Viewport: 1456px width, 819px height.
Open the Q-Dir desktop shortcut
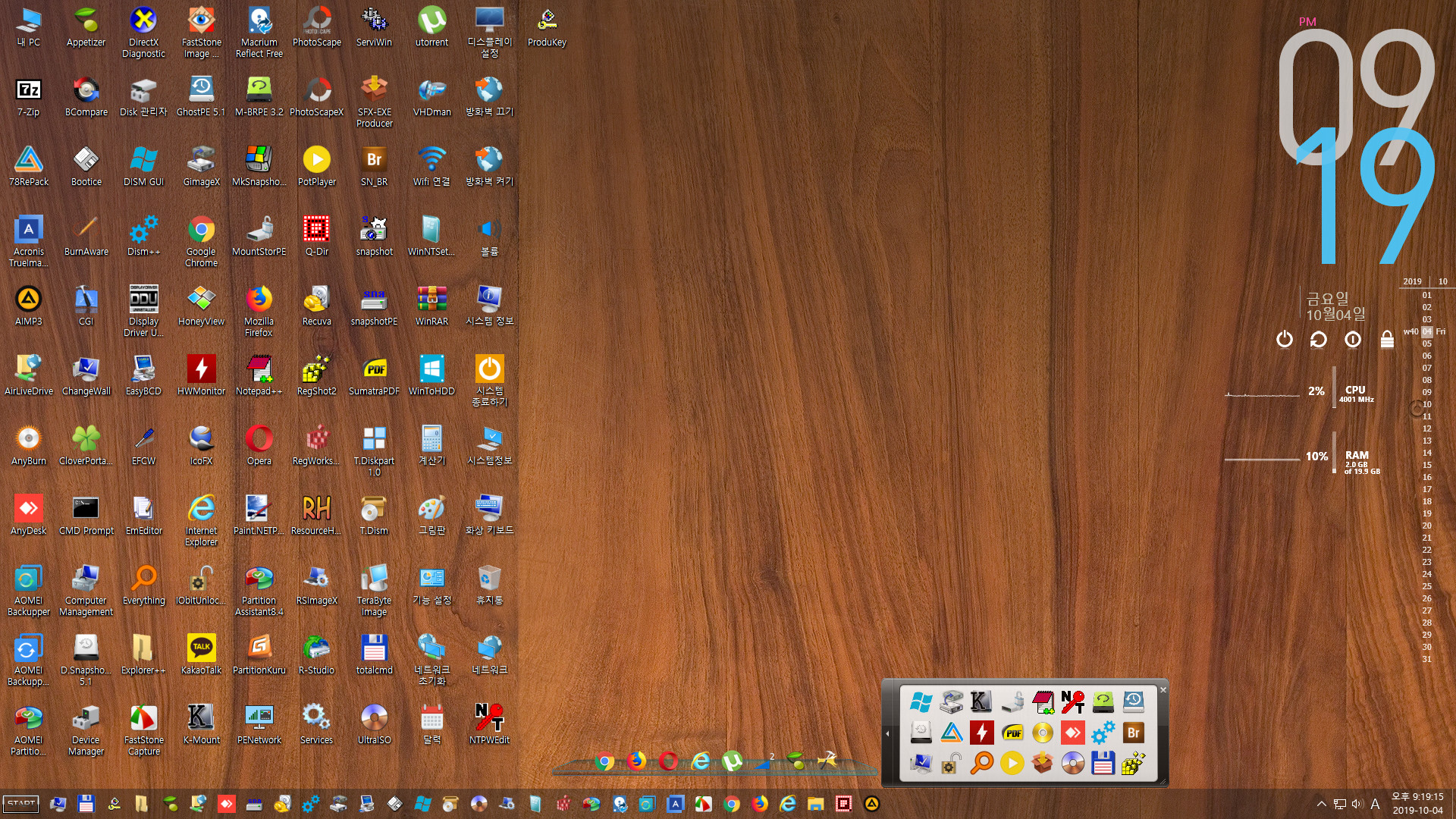coord(316,237)
